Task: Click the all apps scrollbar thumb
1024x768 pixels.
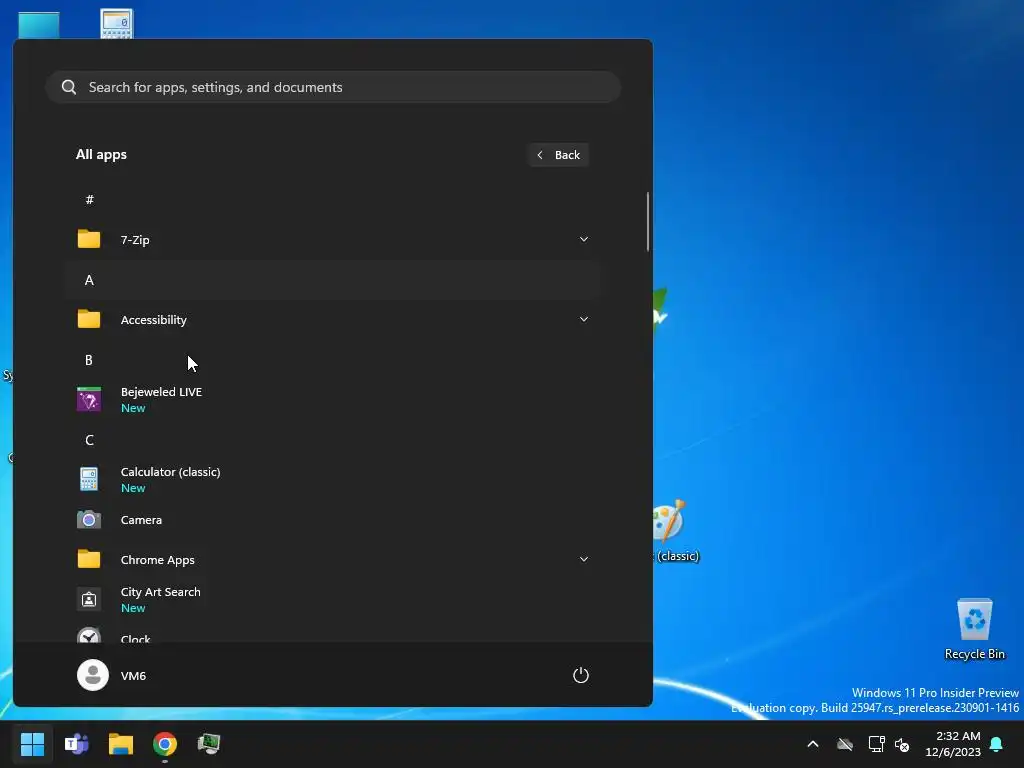Action: [648, 221]
